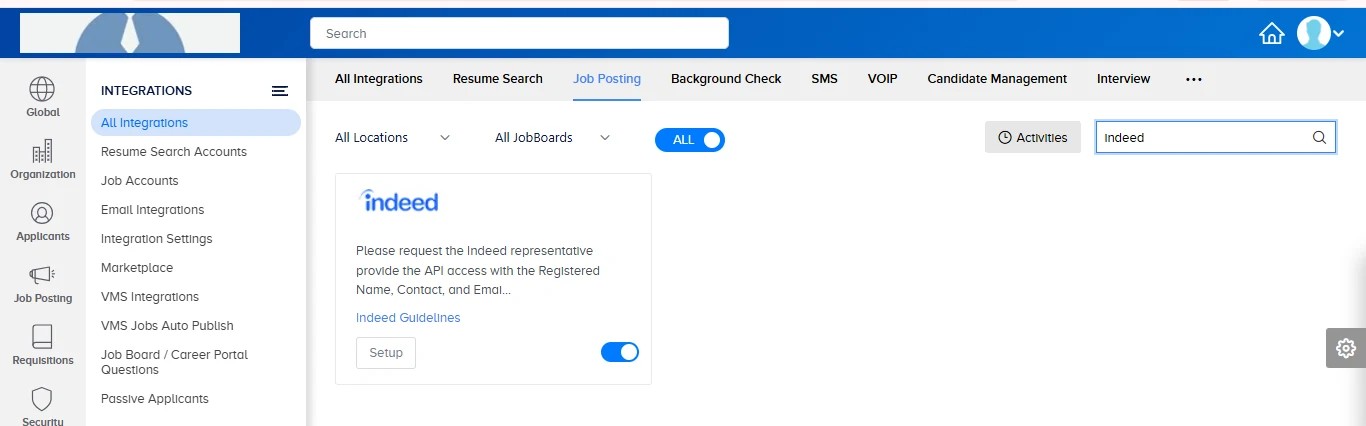Switch to All Integrations tab

[x=379, y=79]
